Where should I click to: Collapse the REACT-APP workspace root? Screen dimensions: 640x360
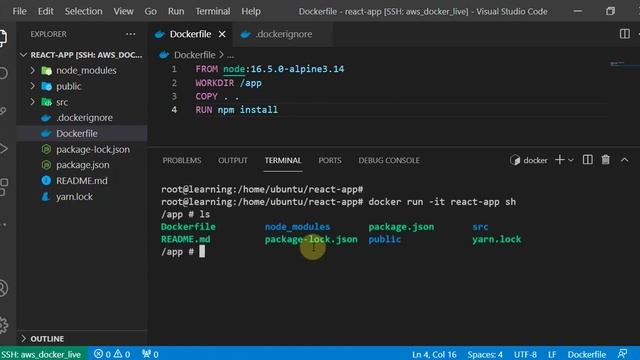[x=24, y=55]
